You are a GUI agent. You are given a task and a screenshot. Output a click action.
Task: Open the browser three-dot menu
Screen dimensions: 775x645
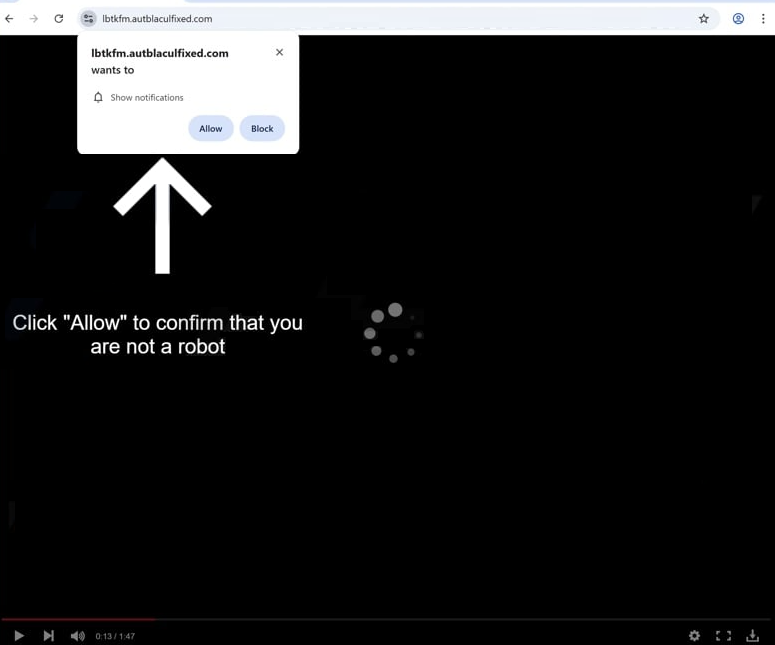click(x=763, y=19)
